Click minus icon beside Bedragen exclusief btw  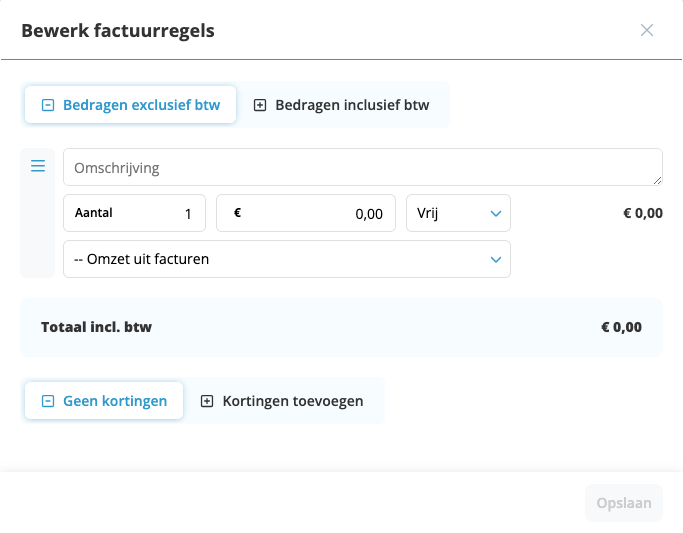[x=47, y=105]
